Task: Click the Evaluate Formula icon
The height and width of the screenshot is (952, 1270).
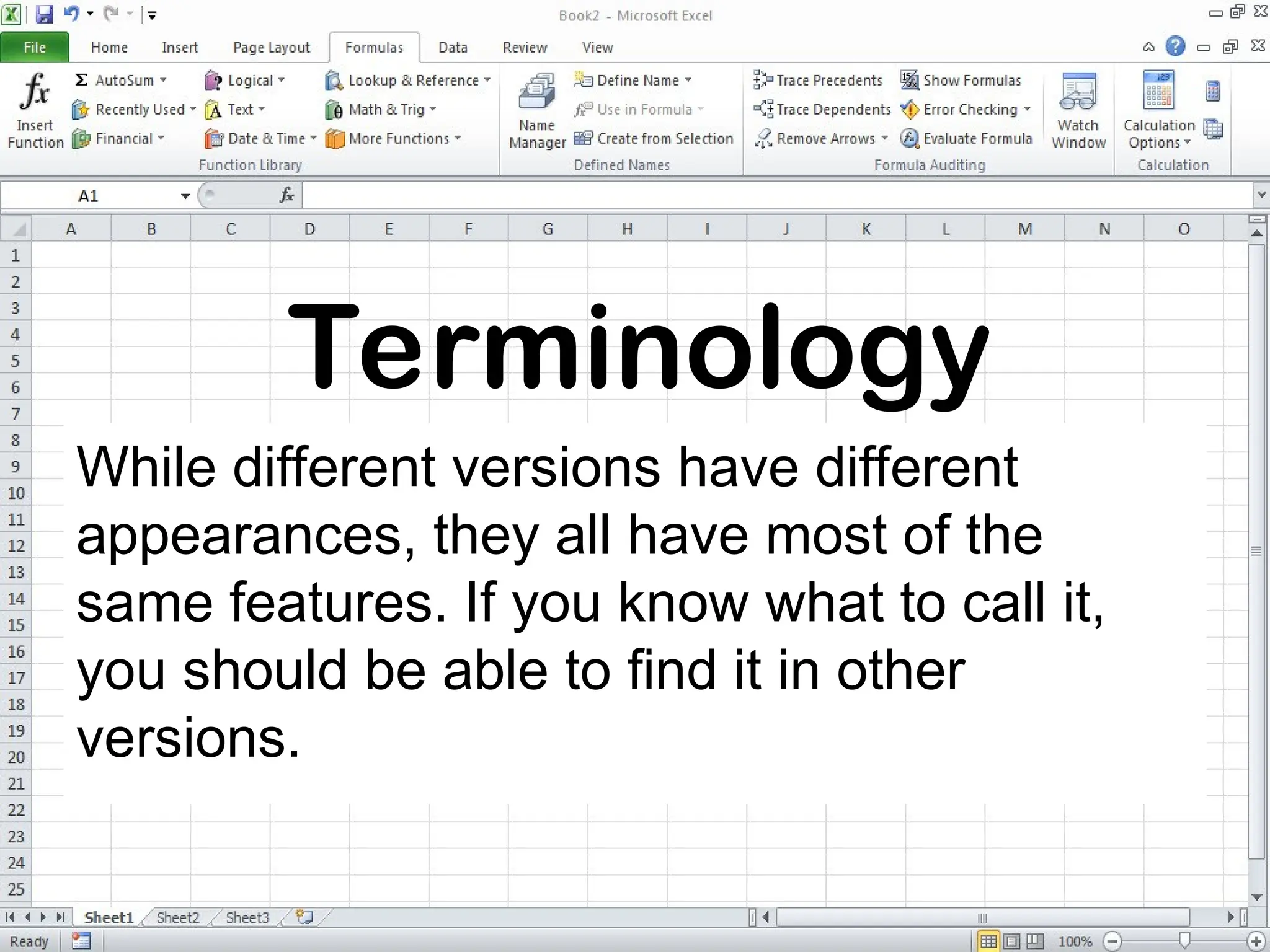Action: pyautogui.click(x=909, y=138)
